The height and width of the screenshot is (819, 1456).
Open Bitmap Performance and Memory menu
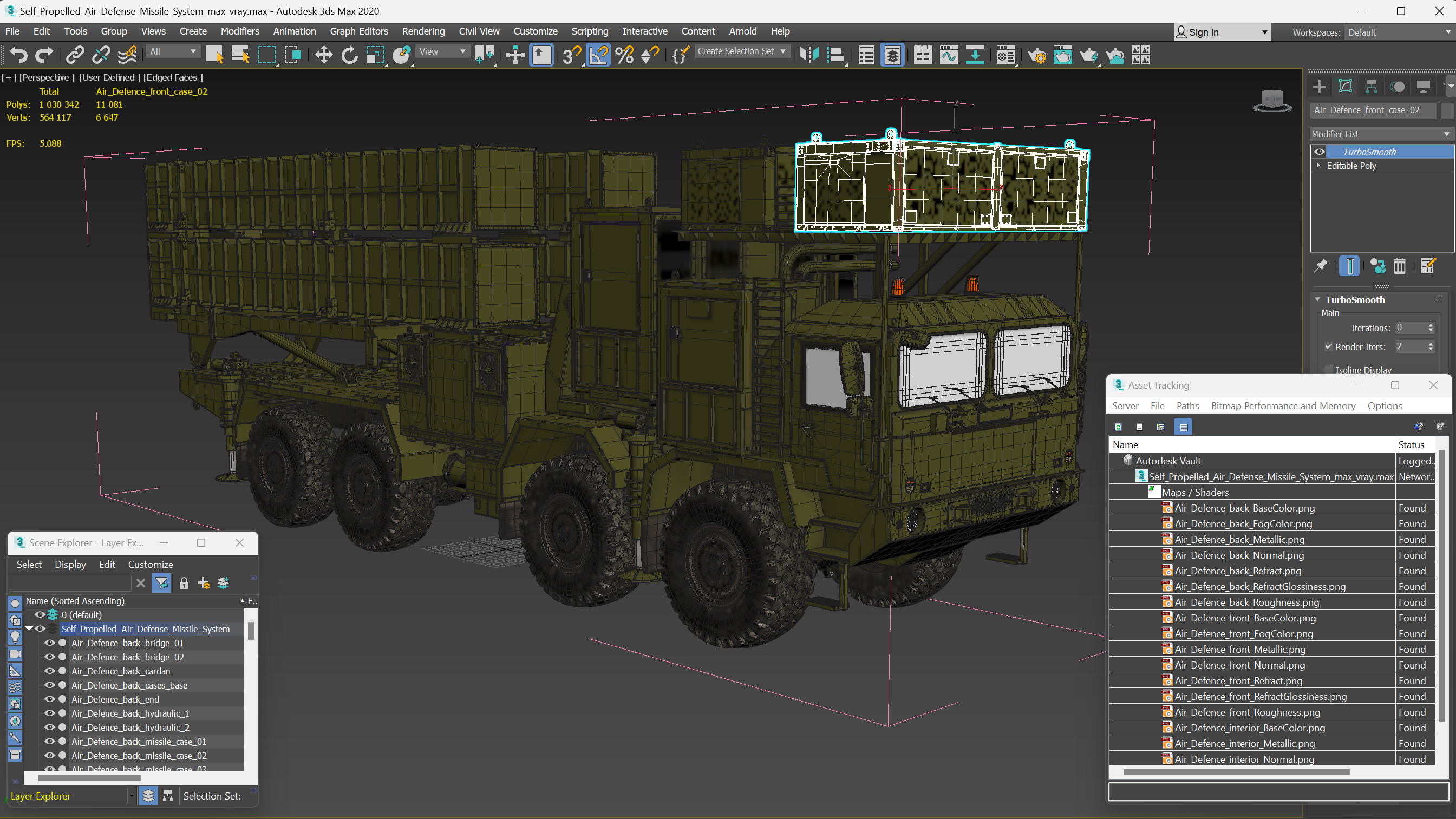point(1283,406)
